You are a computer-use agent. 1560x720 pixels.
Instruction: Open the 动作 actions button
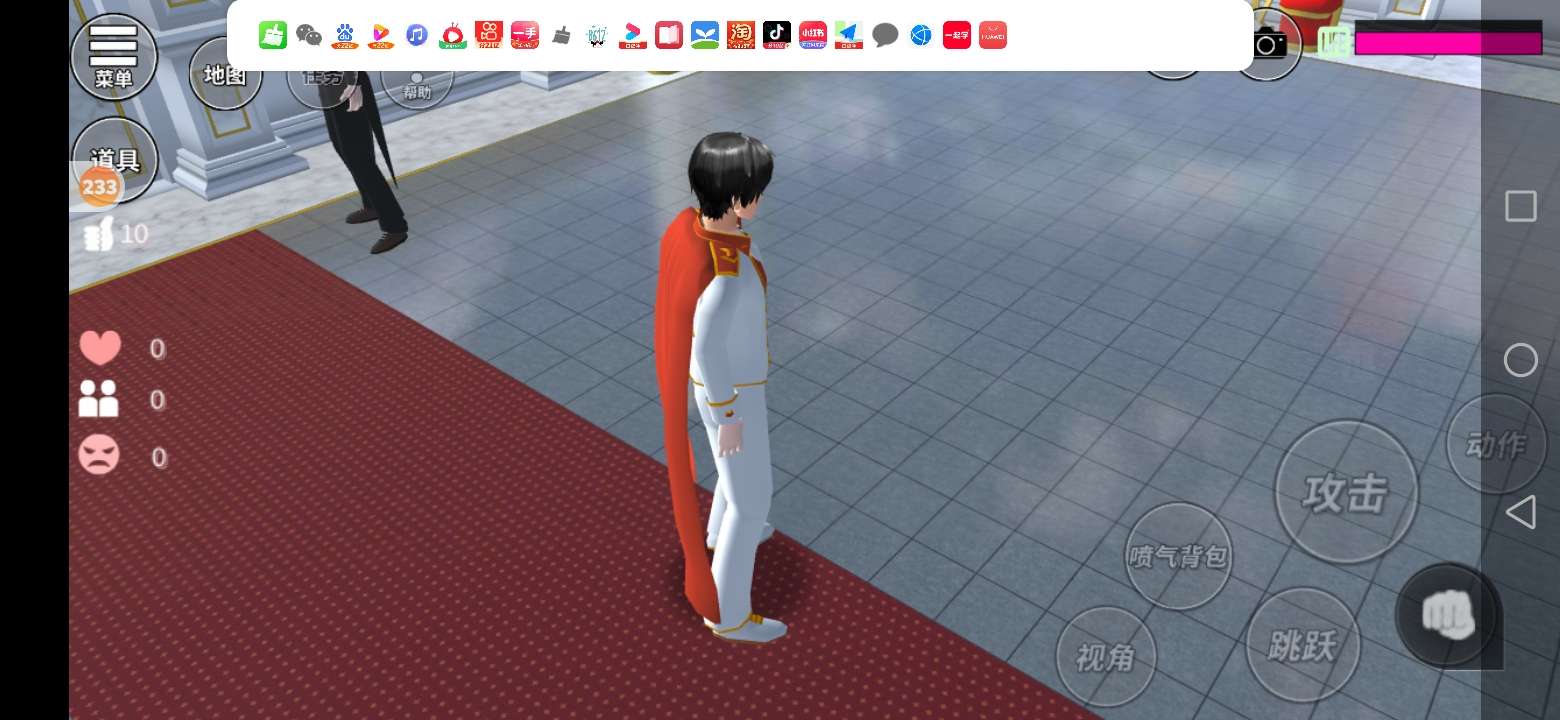(1495, 444)
